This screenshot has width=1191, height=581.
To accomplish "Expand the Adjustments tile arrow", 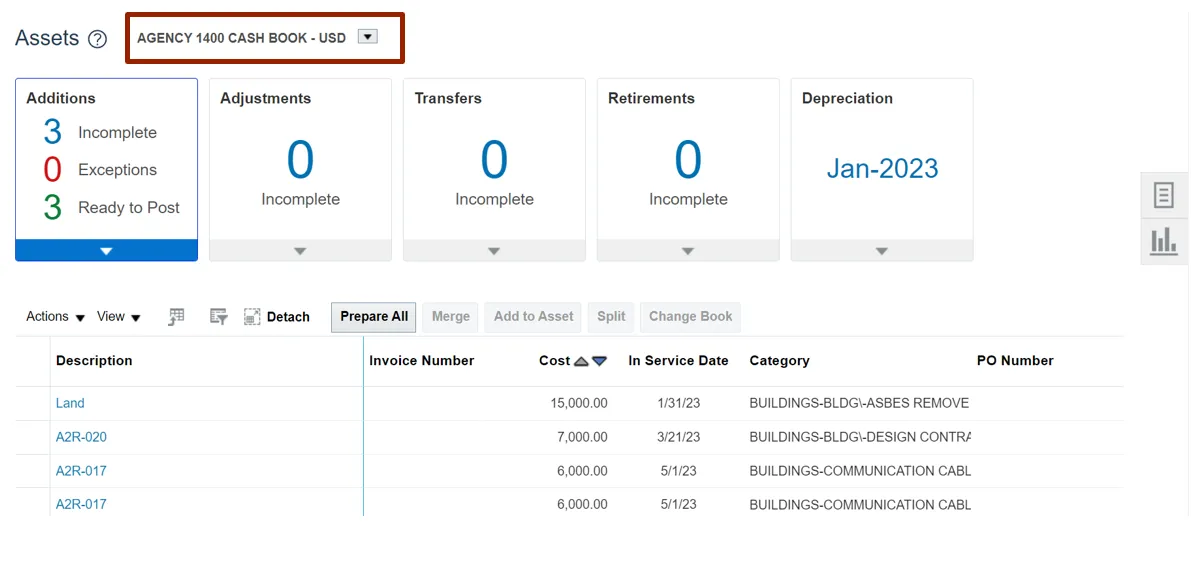I will point(300,251).
